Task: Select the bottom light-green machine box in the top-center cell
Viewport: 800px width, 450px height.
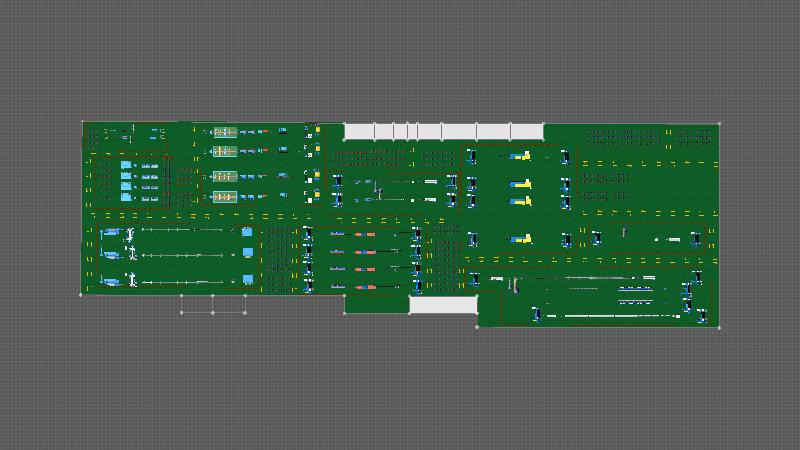Action: tap(223, 197)
